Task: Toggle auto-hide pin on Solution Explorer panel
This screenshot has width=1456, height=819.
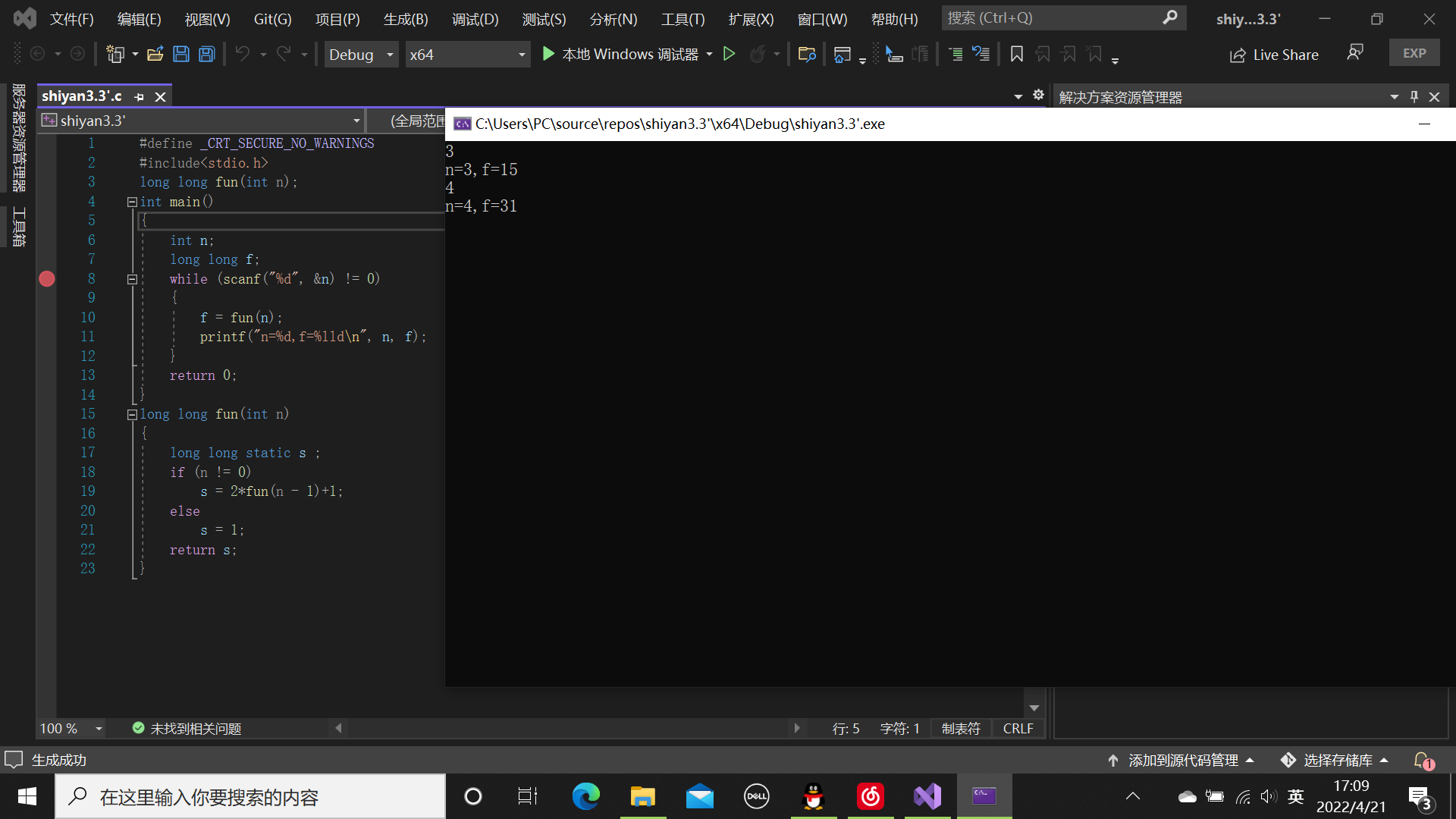Action: [x=1414, y=97]
